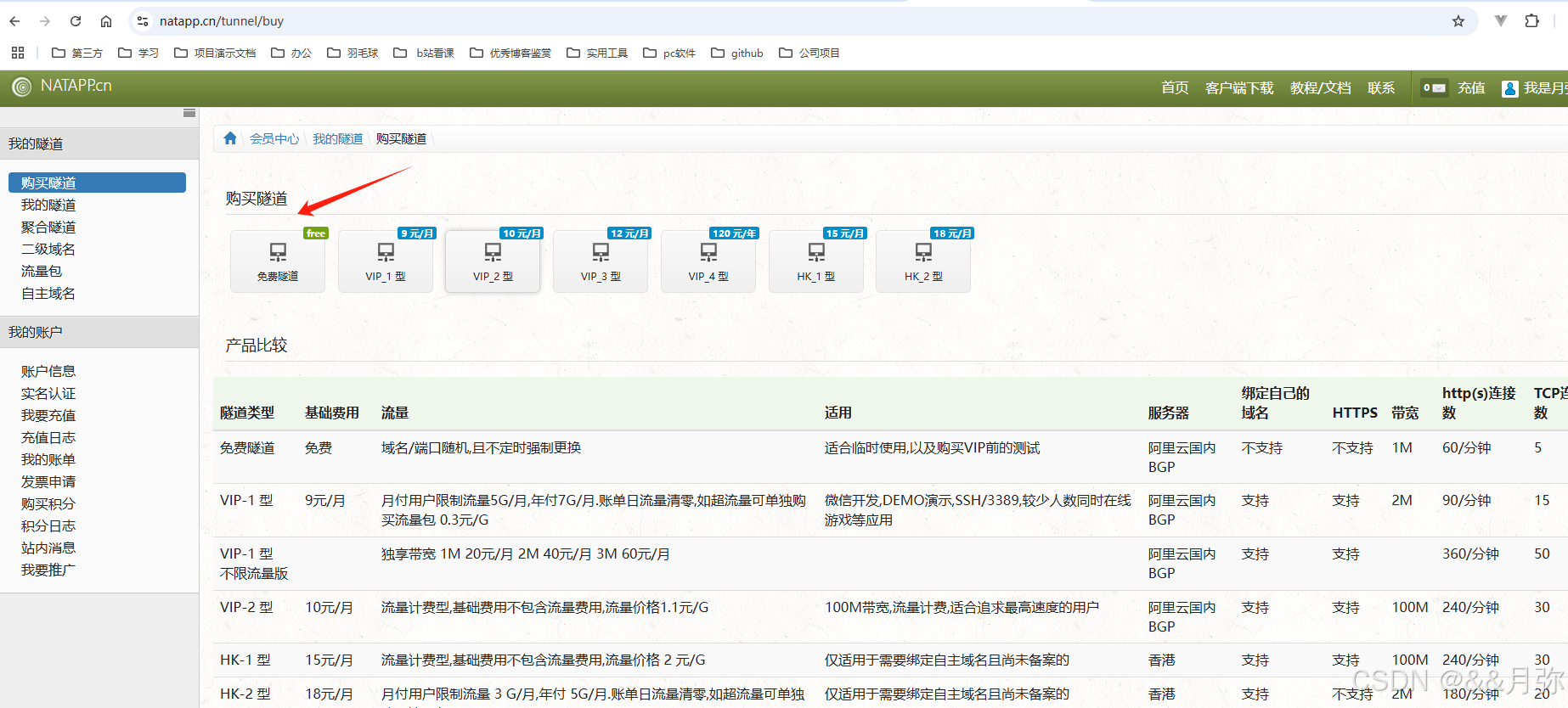Viewport: 1568px width, 708px height.
Task: Reload the page with refresh icon
Action: click(76, 21)
